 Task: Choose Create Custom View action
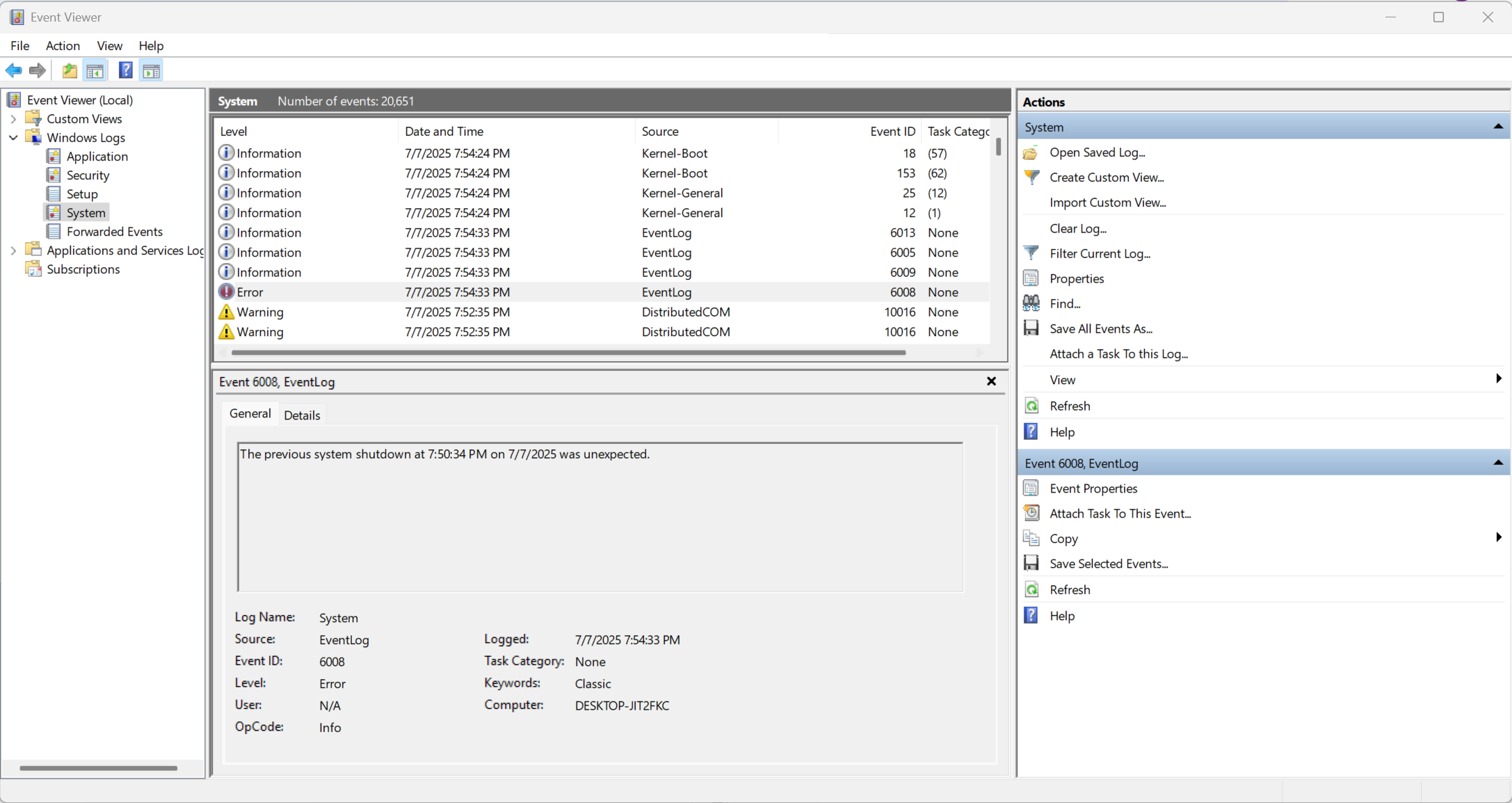coord(1107,177)
